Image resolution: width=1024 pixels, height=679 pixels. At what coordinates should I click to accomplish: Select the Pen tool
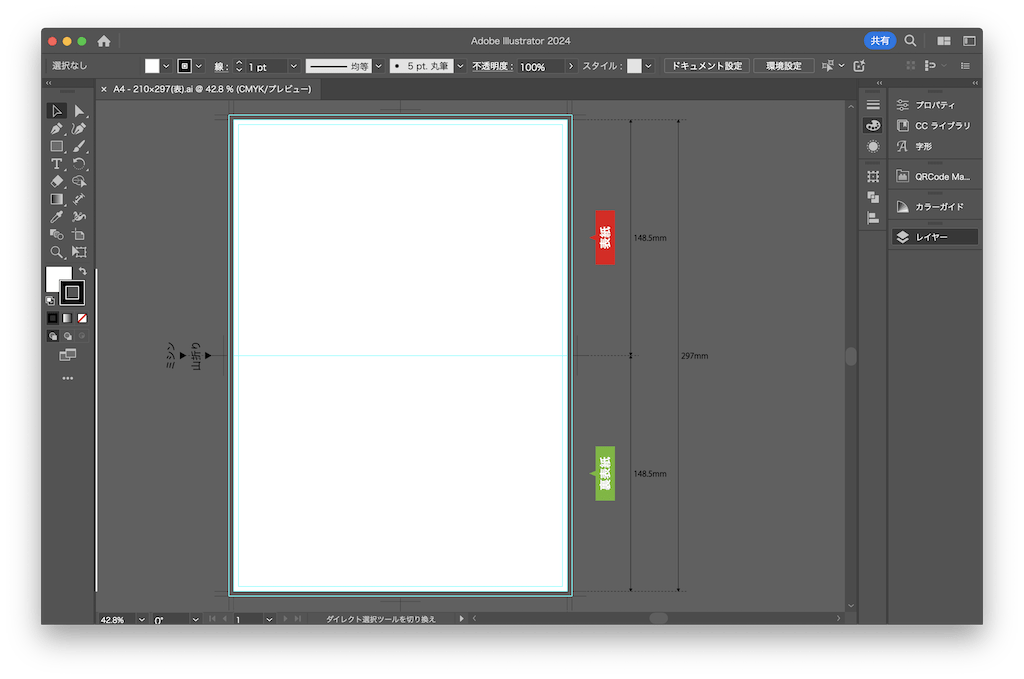[x=57, y=128]
